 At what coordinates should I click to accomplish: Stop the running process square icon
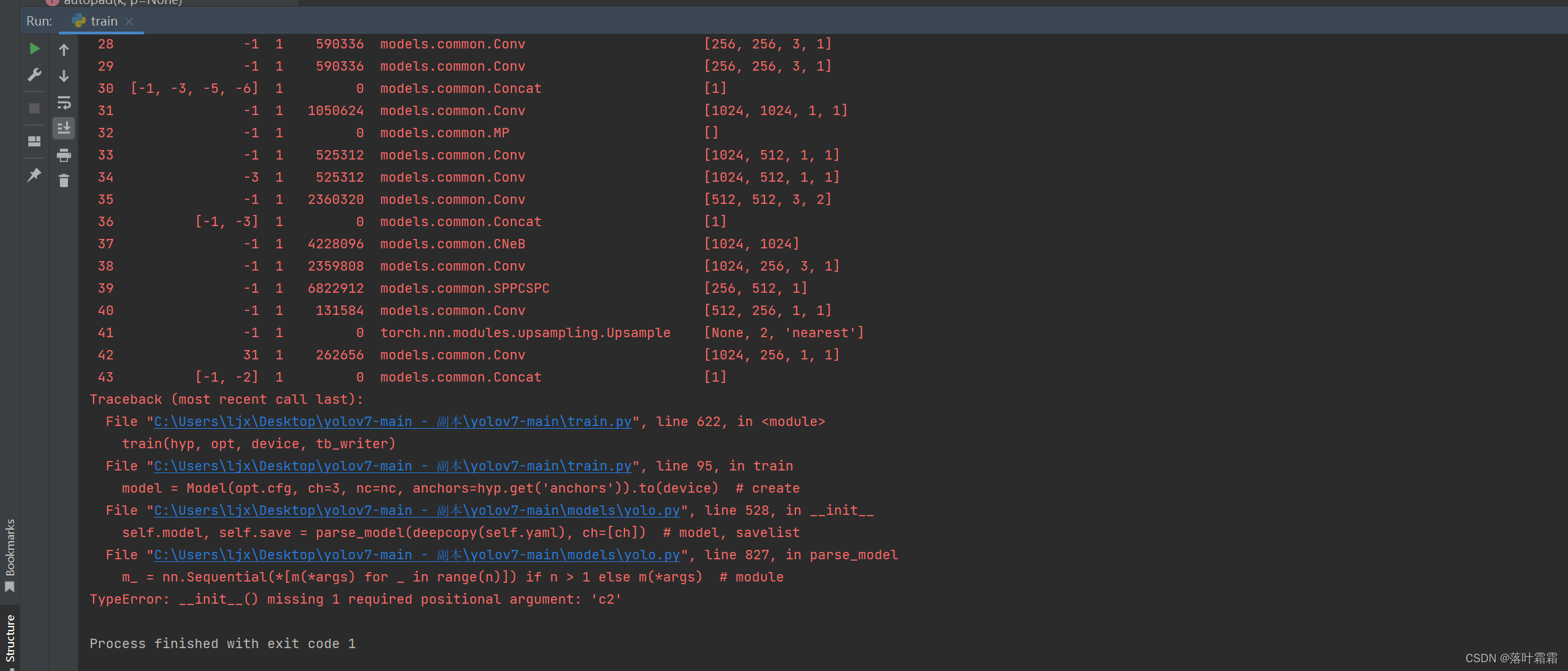(34, 108)
